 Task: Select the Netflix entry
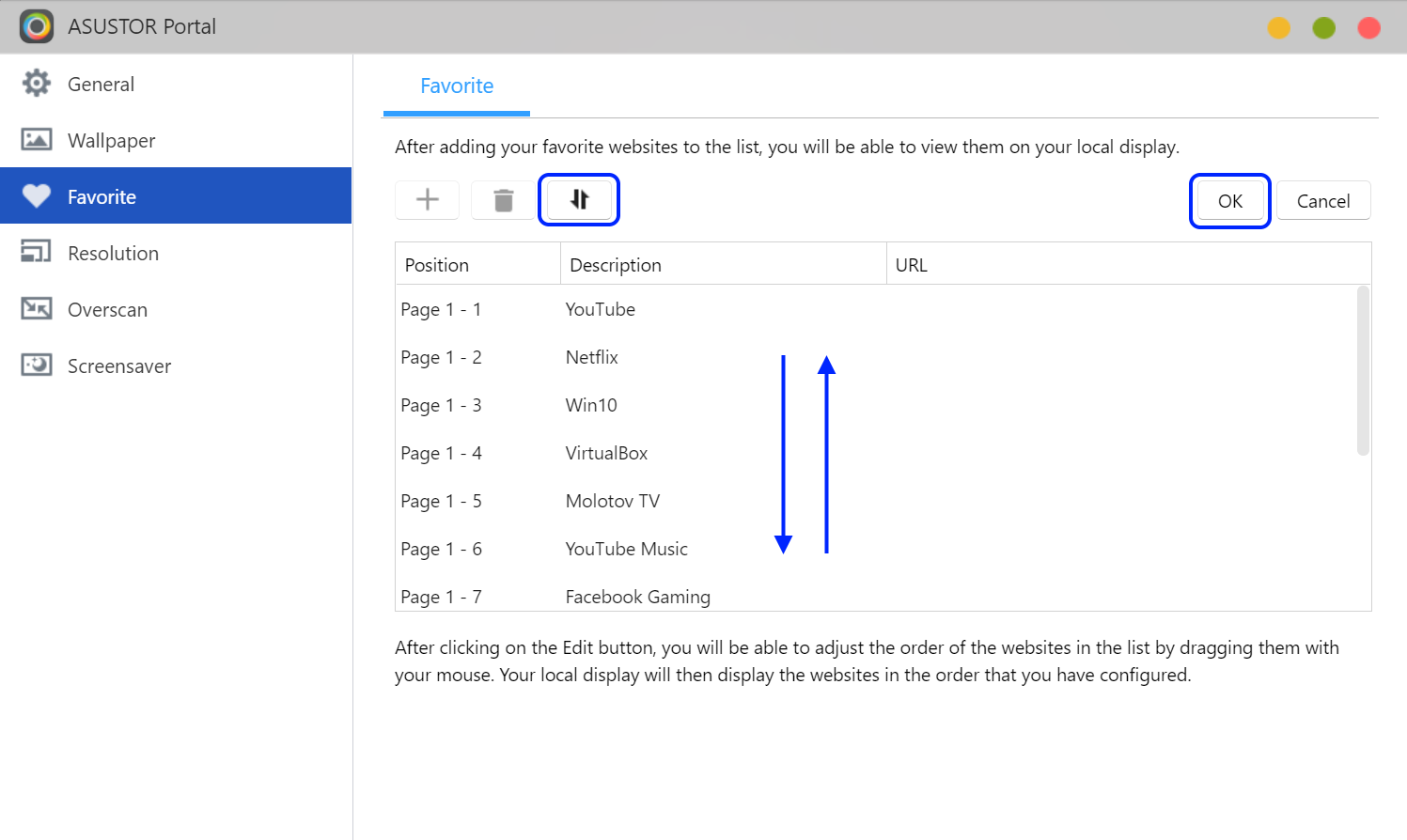[876, 357]
